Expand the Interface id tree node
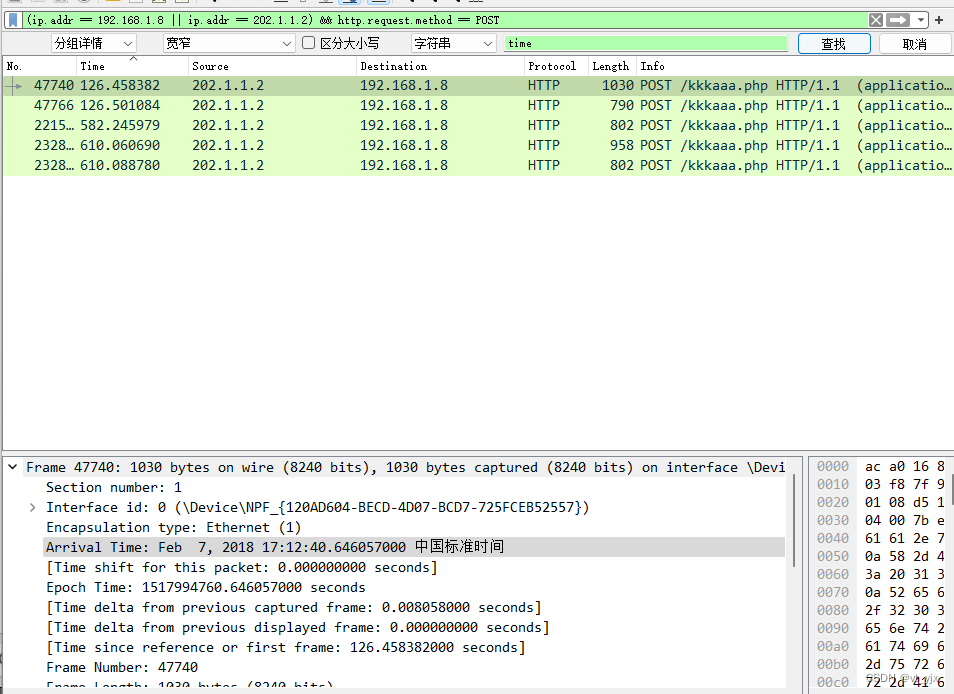The height and width of the screenshot is (694, 954). point(32,507)
